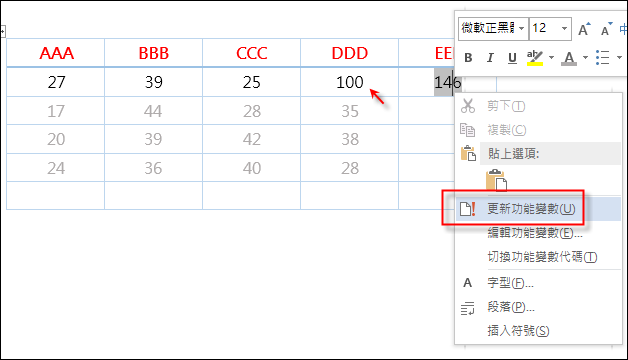Click the bullets list icon
Screen dimensions: 628x360
tap(602, 58)
